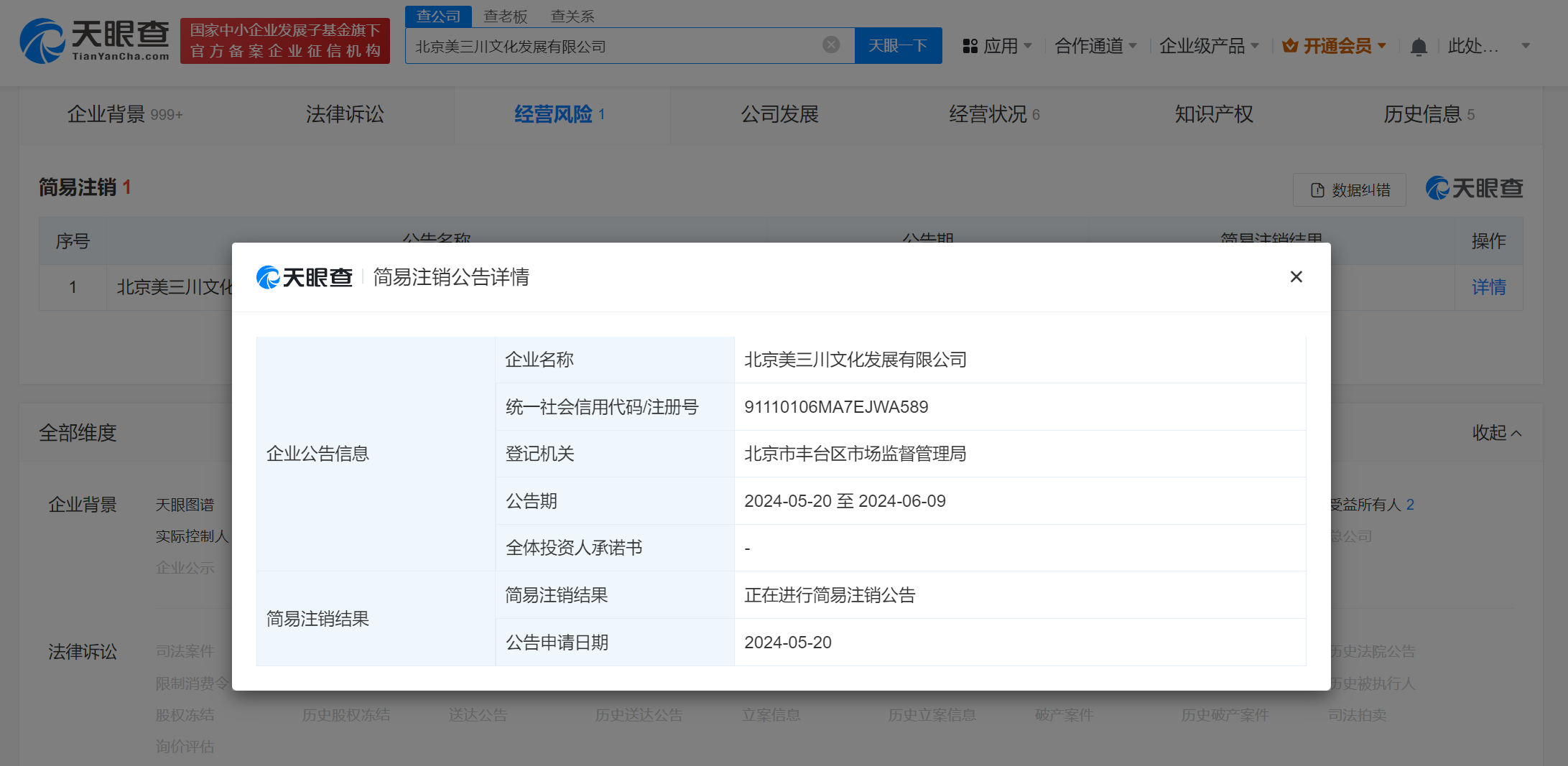Image resolution: width=1568 pixels, height=766 pixels.
Task: Click the 破产案件 item
Action: (x=1064, y=715)
